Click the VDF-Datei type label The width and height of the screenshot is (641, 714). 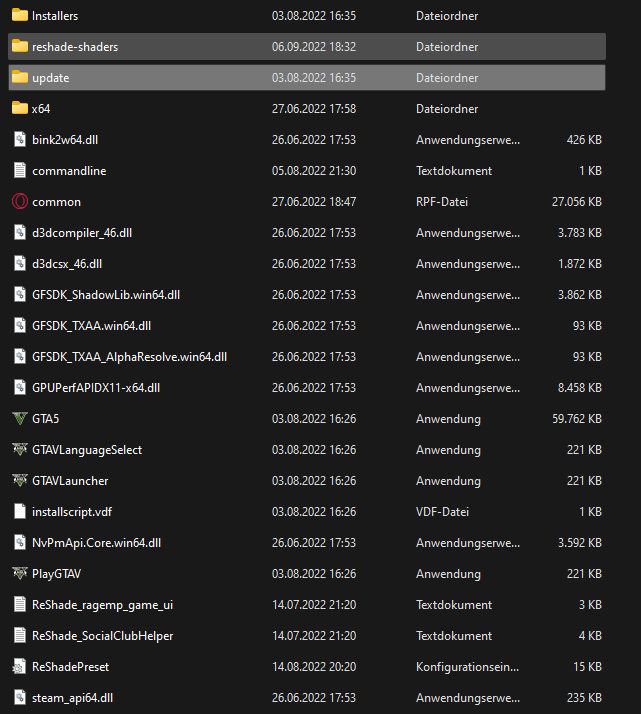pyautogui.click(x=443, y=512)
